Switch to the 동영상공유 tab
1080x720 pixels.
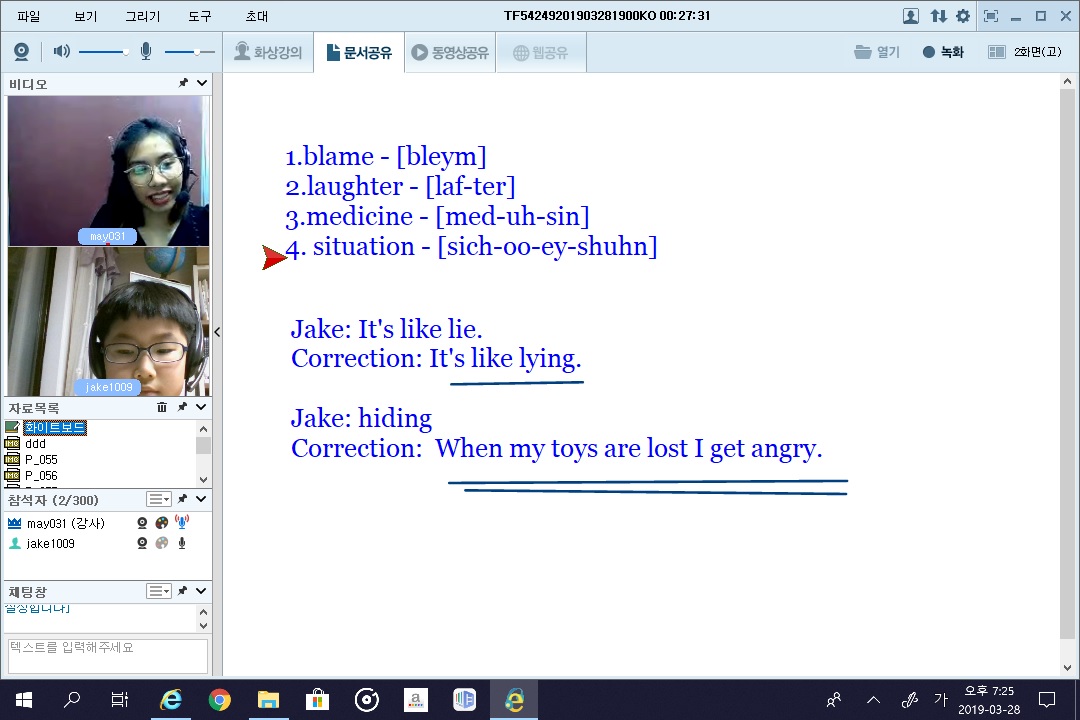(450, 53)
